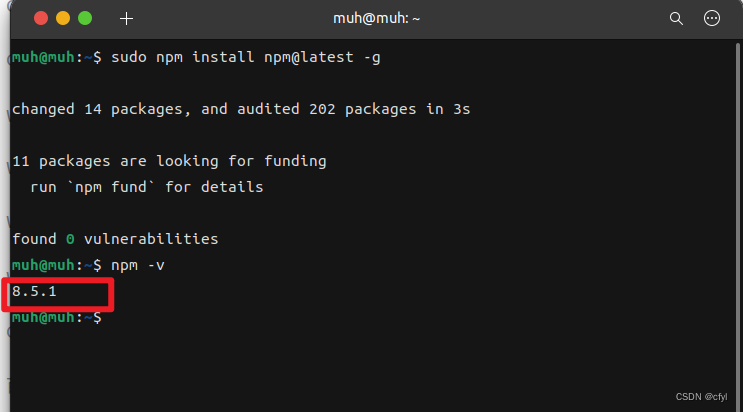743x412 pixels.
Task: Open the terminal search magnifier icon
Action: [x=676, y=18]
